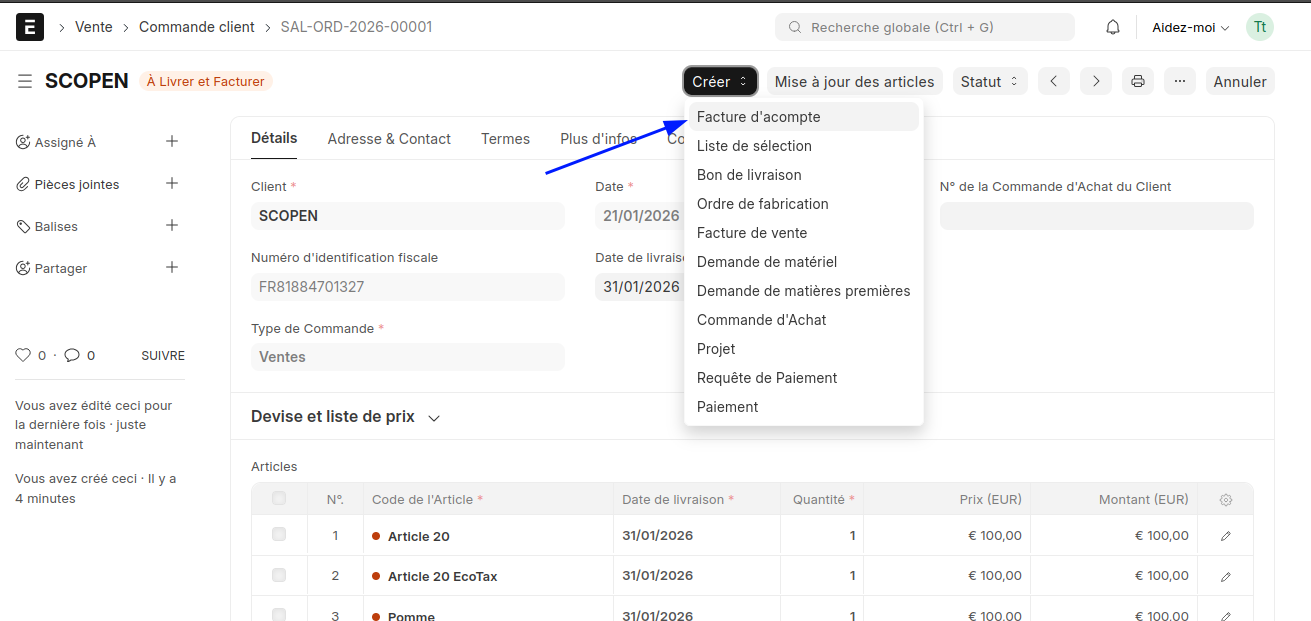Choose Requête de Paiement from menu
Viewport: 1311px width, 621px height.
pyautogui.click(x=804, y=378)
